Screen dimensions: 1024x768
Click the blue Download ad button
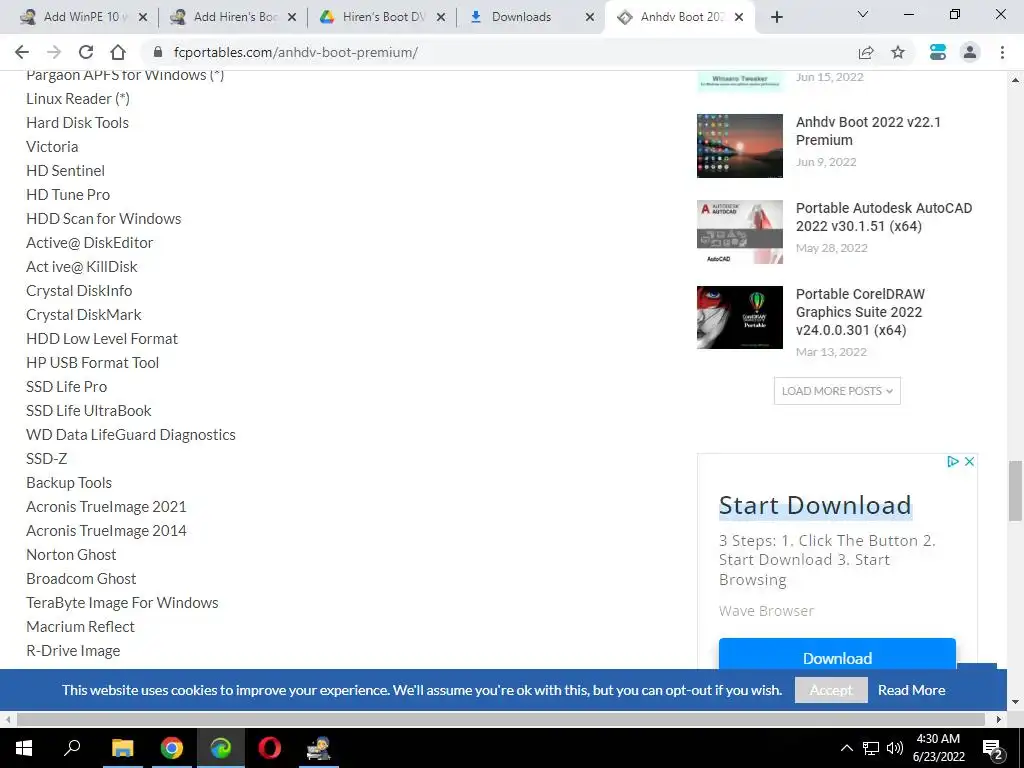coord(837,654)
